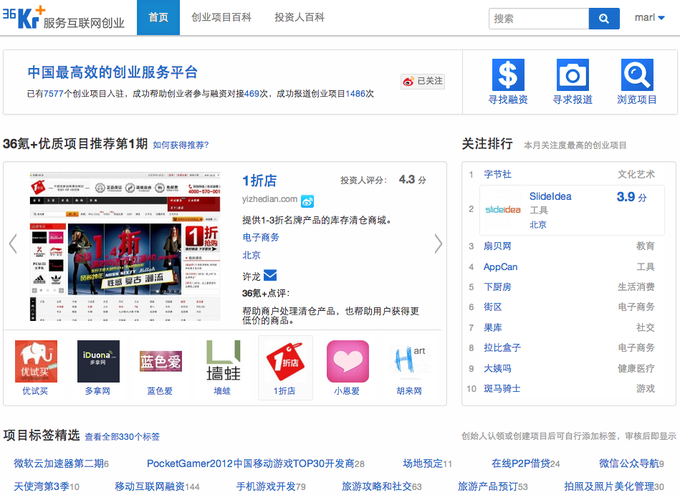Select the 1折店 red tag icon
Viewport: 680px width, 495px height.
[285, 361]
